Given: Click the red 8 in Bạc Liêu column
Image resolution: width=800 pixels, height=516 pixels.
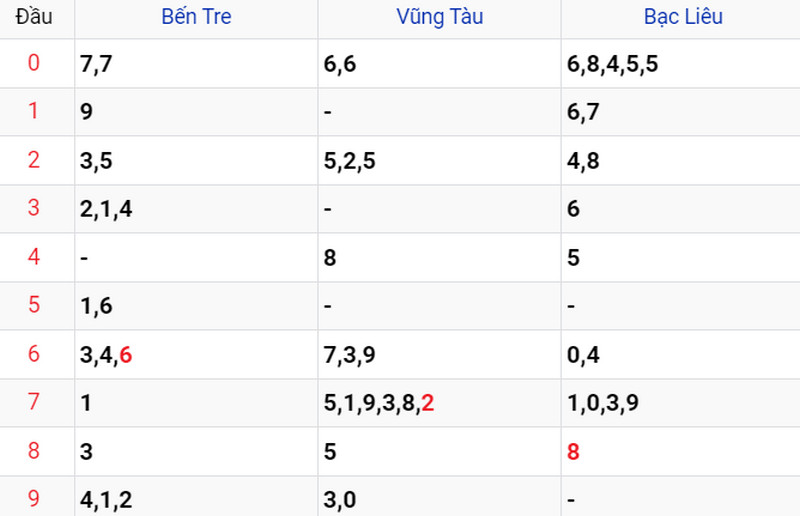Looking at the screenshot, I should (573, 452).
